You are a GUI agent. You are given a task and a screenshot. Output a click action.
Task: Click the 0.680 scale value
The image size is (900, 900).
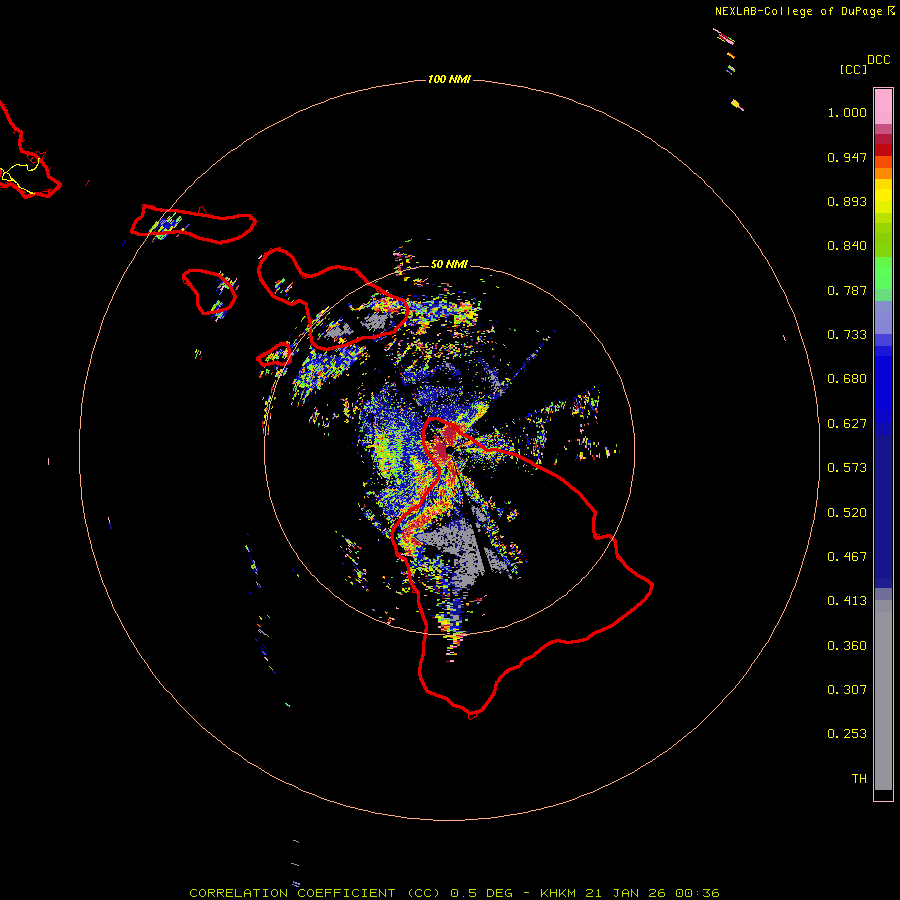coord(847,379)
